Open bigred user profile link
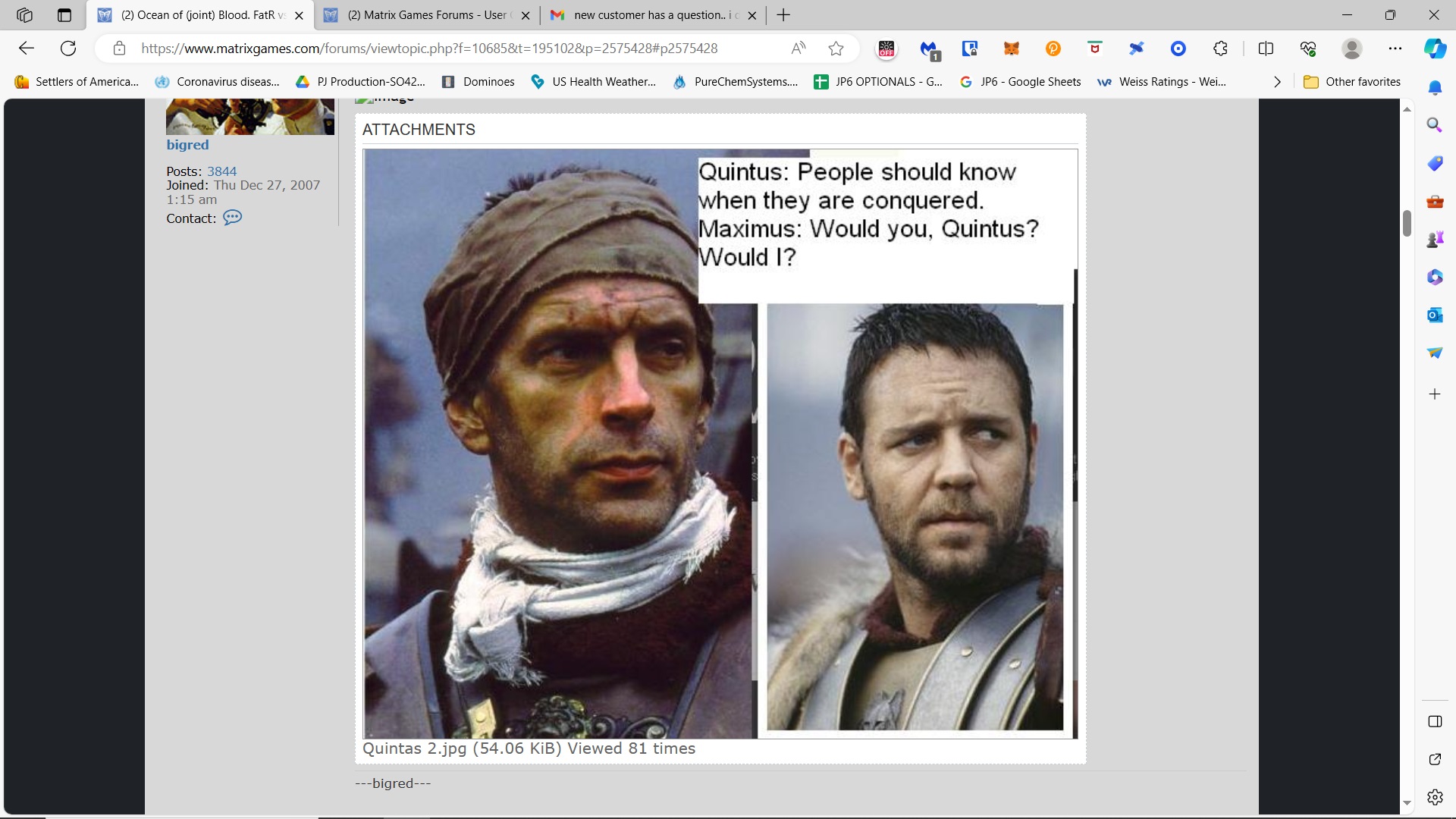 (187, 145)
